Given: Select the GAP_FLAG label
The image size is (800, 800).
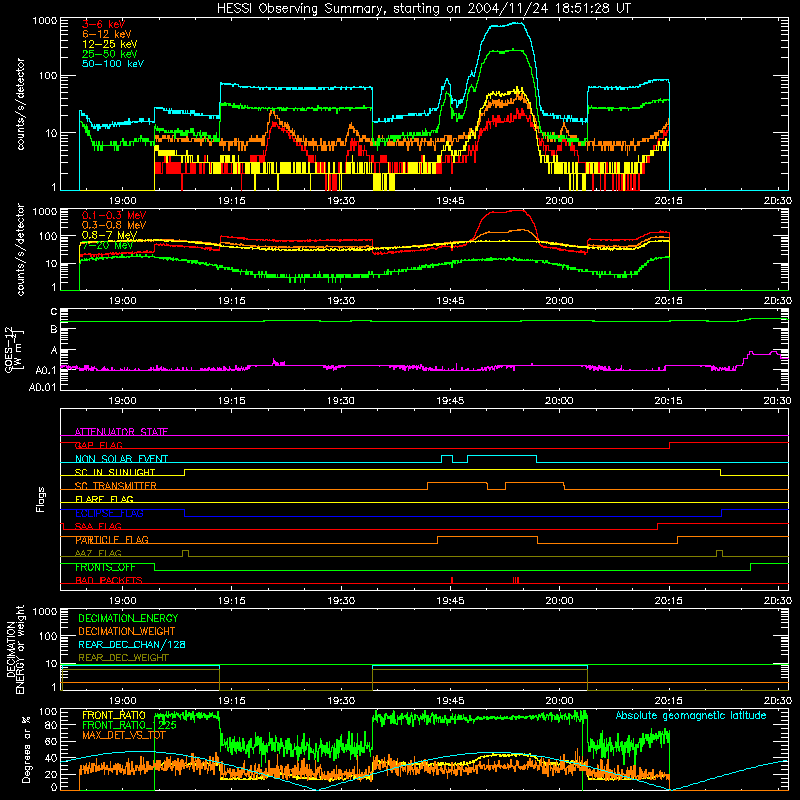Looking at the screenshot, I should point(99,445).
